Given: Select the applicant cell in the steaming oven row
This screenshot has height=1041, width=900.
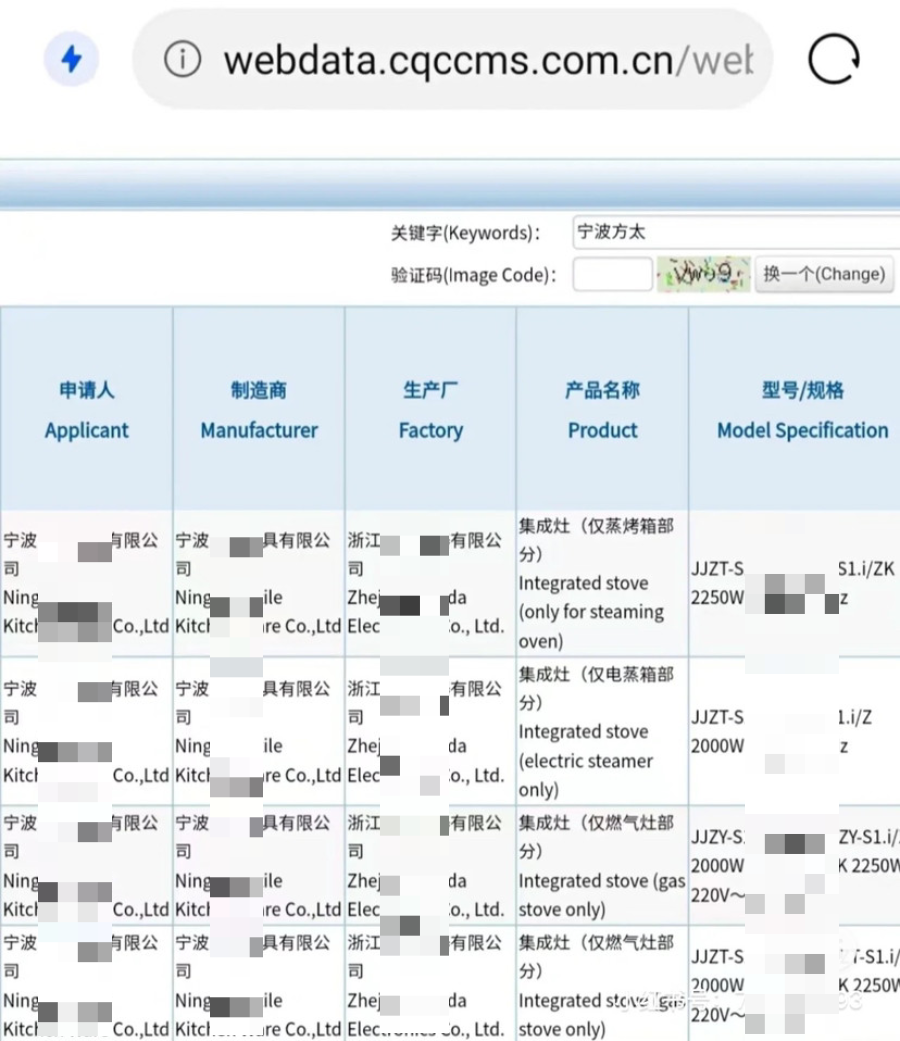Looking at the screenshot, I should (86, 584).
